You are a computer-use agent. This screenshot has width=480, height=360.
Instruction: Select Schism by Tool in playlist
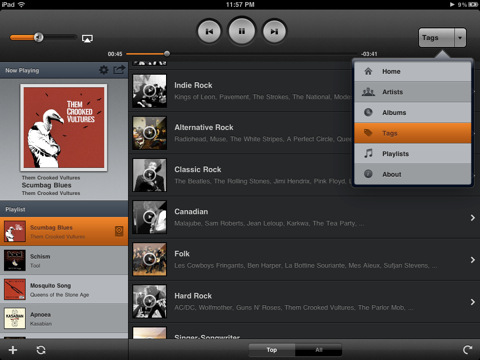coord(64,260)
